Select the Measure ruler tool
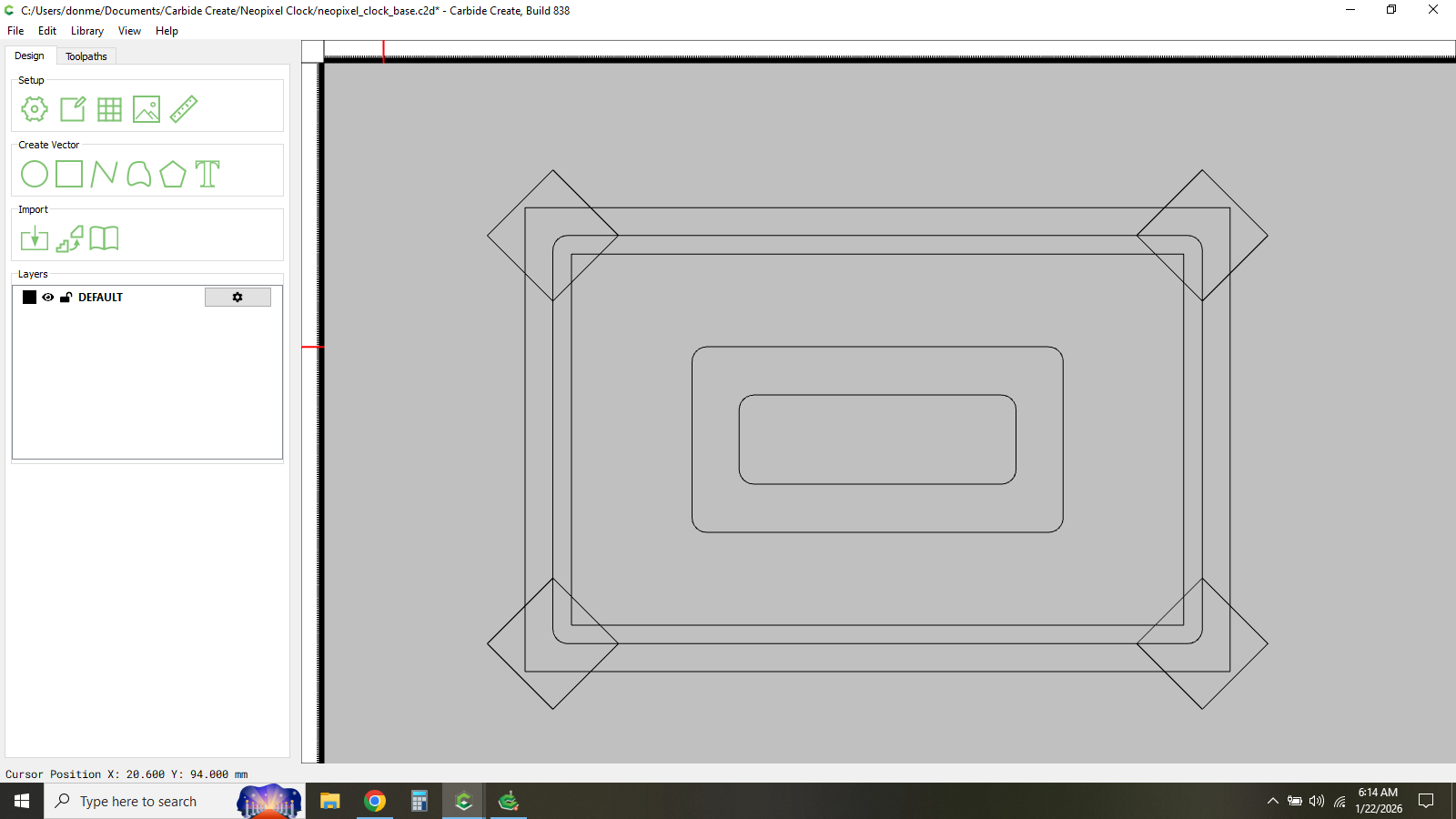The image size is (1456, 819). pos(184,109)
